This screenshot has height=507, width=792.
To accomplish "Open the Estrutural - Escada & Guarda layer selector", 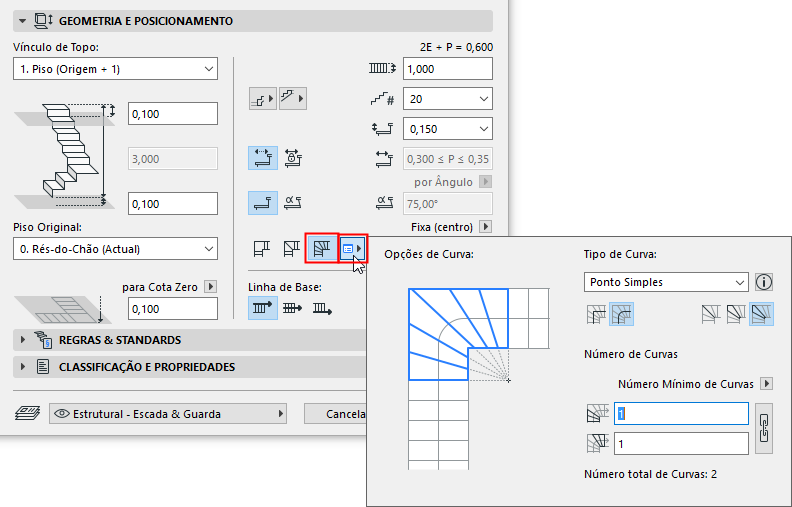I will [x=167, y=413].
